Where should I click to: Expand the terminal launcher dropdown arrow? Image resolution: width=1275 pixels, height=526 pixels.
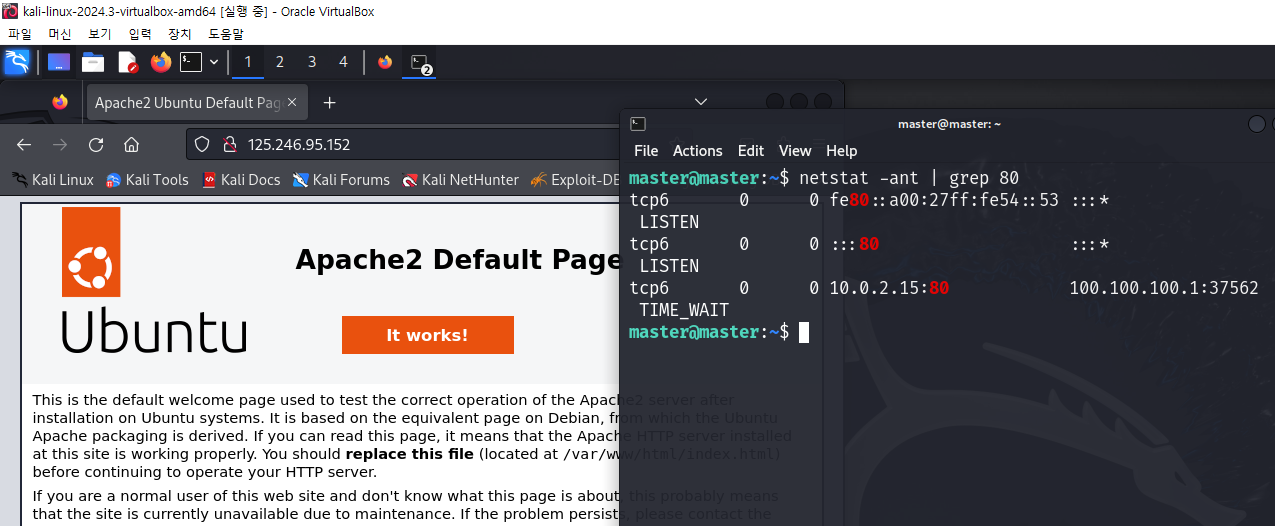(213, 62)
